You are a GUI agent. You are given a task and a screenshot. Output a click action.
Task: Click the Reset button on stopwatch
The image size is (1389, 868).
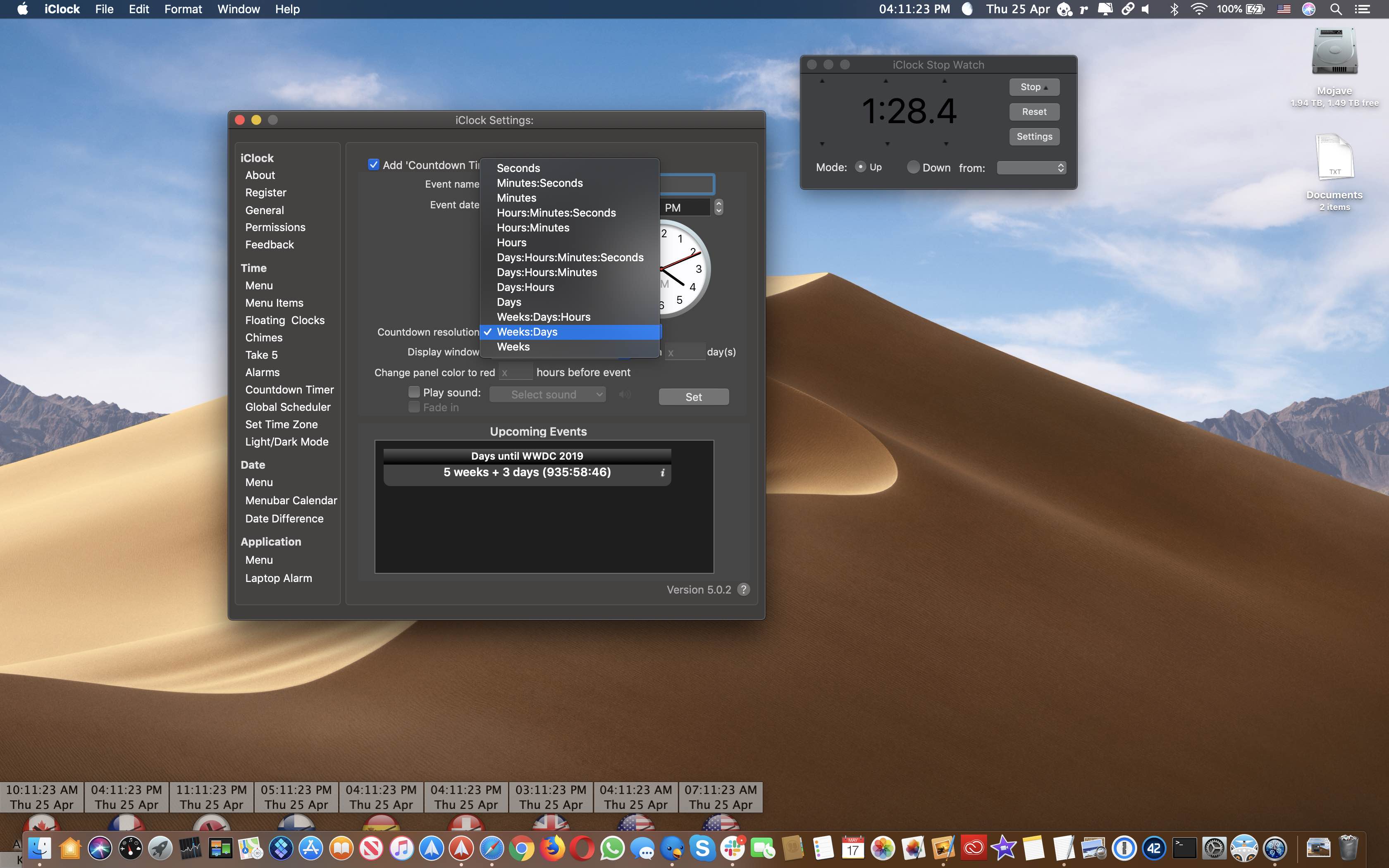click(x=1034, y=112)
